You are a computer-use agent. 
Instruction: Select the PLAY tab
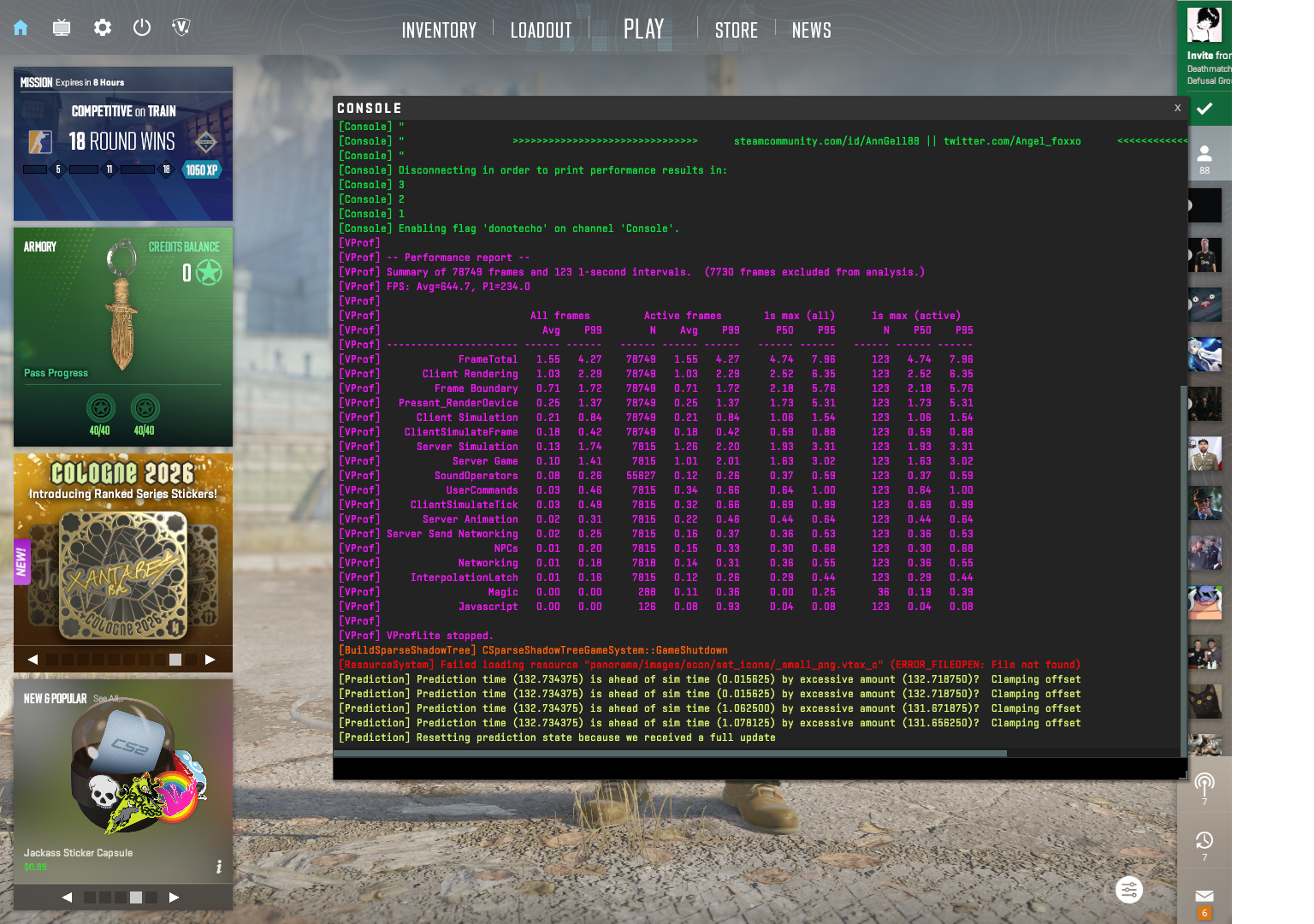[643, 29]
